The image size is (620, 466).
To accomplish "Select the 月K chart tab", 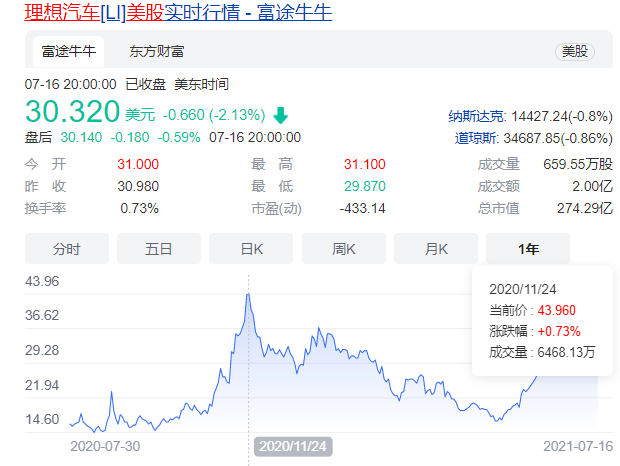I will pyautogui.click(x=436, y=249).
